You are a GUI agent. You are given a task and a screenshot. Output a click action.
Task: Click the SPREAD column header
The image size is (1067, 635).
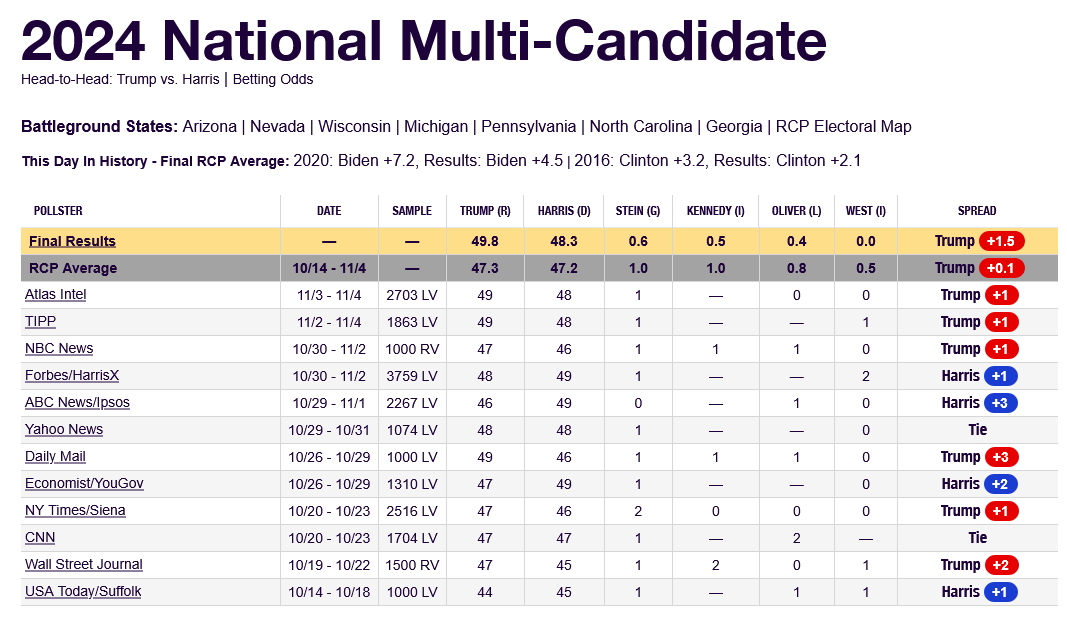[x=976, y=211]
